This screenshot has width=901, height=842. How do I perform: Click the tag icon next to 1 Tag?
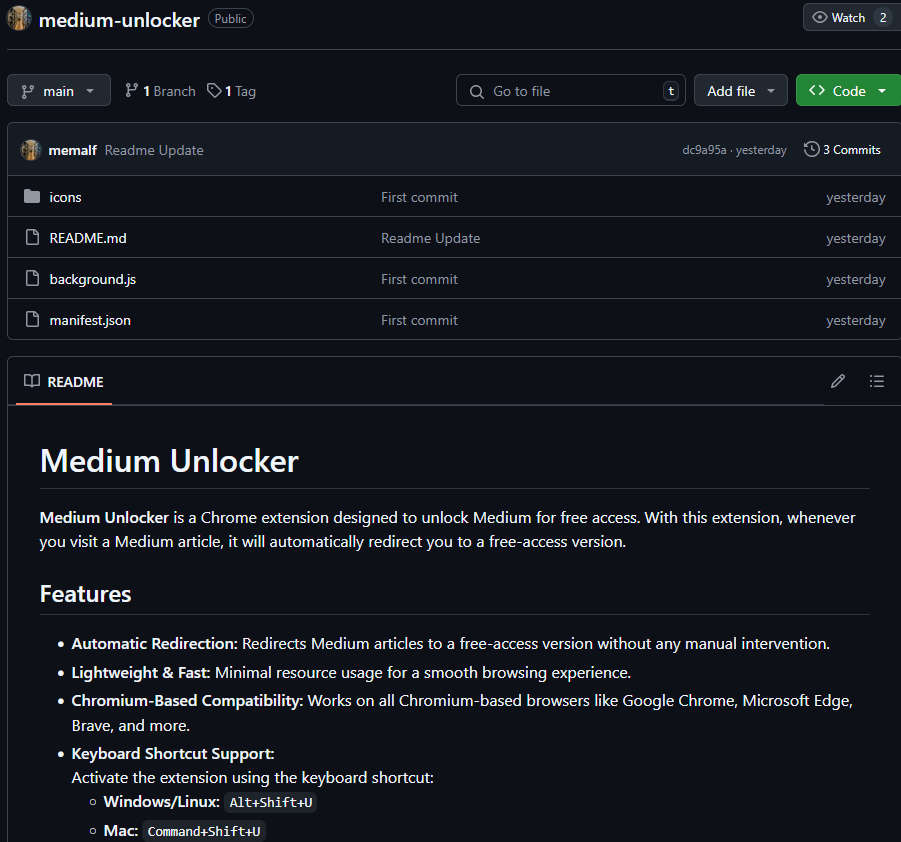214,90
